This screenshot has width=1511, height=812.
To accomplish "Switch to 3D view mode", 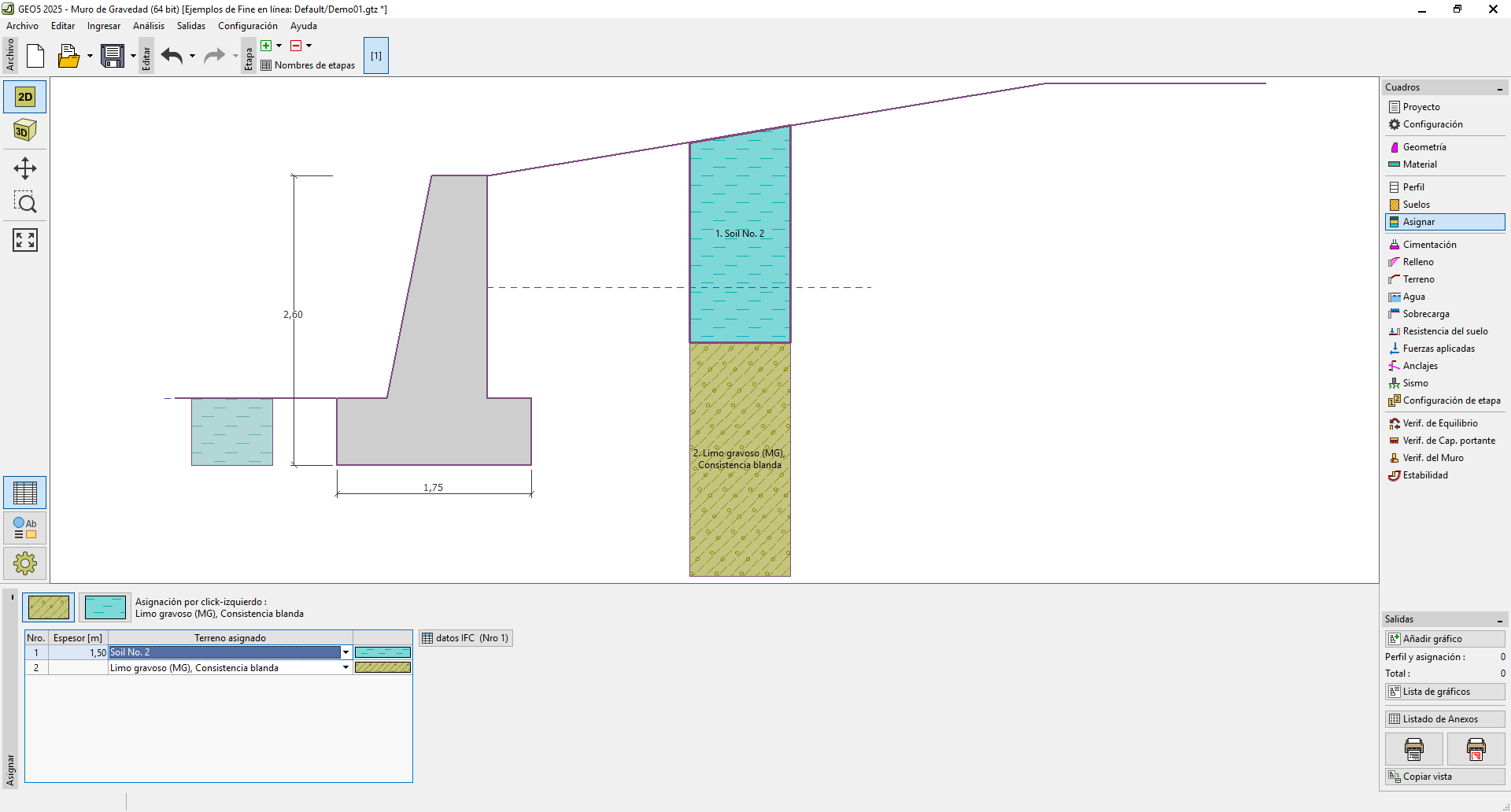I will pyautogui.click(x=25, y=131).
